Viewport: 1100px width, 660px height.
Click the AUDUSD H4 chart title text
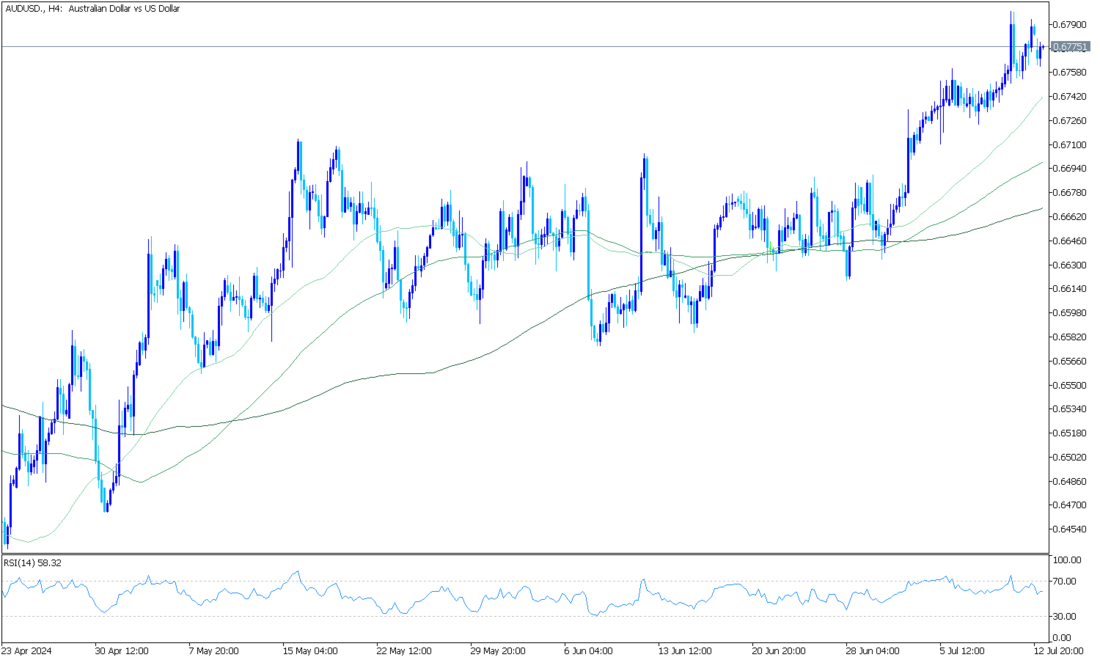tap(93, 9)
